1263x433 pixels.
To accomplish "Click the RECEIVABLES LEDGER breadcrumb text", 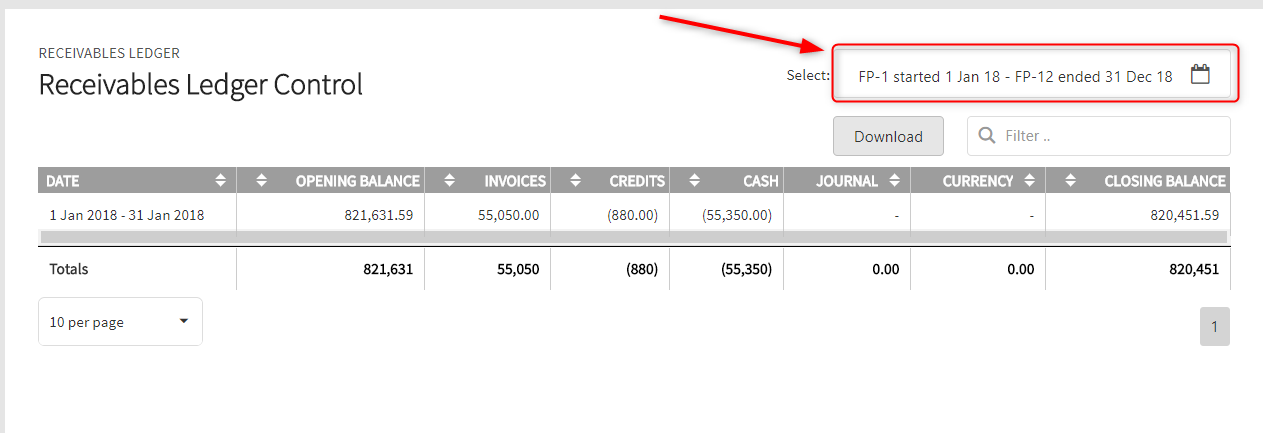I will [x=109, y=53].
